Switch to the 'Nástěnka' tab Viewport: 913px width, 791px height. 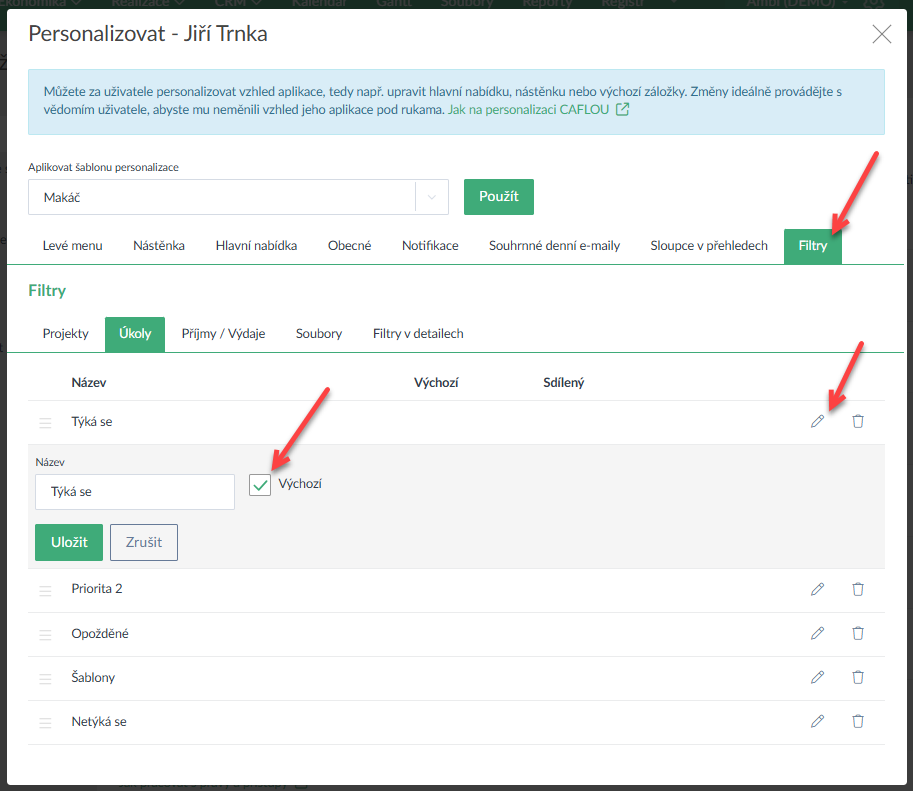158,246
